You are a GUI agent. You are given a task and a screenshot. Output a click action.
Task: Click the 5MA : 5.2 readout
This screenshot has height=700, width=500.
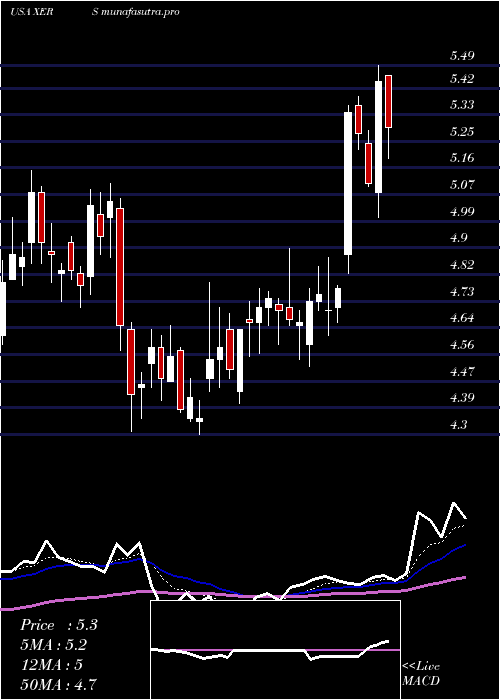click(x=53, y=645)
